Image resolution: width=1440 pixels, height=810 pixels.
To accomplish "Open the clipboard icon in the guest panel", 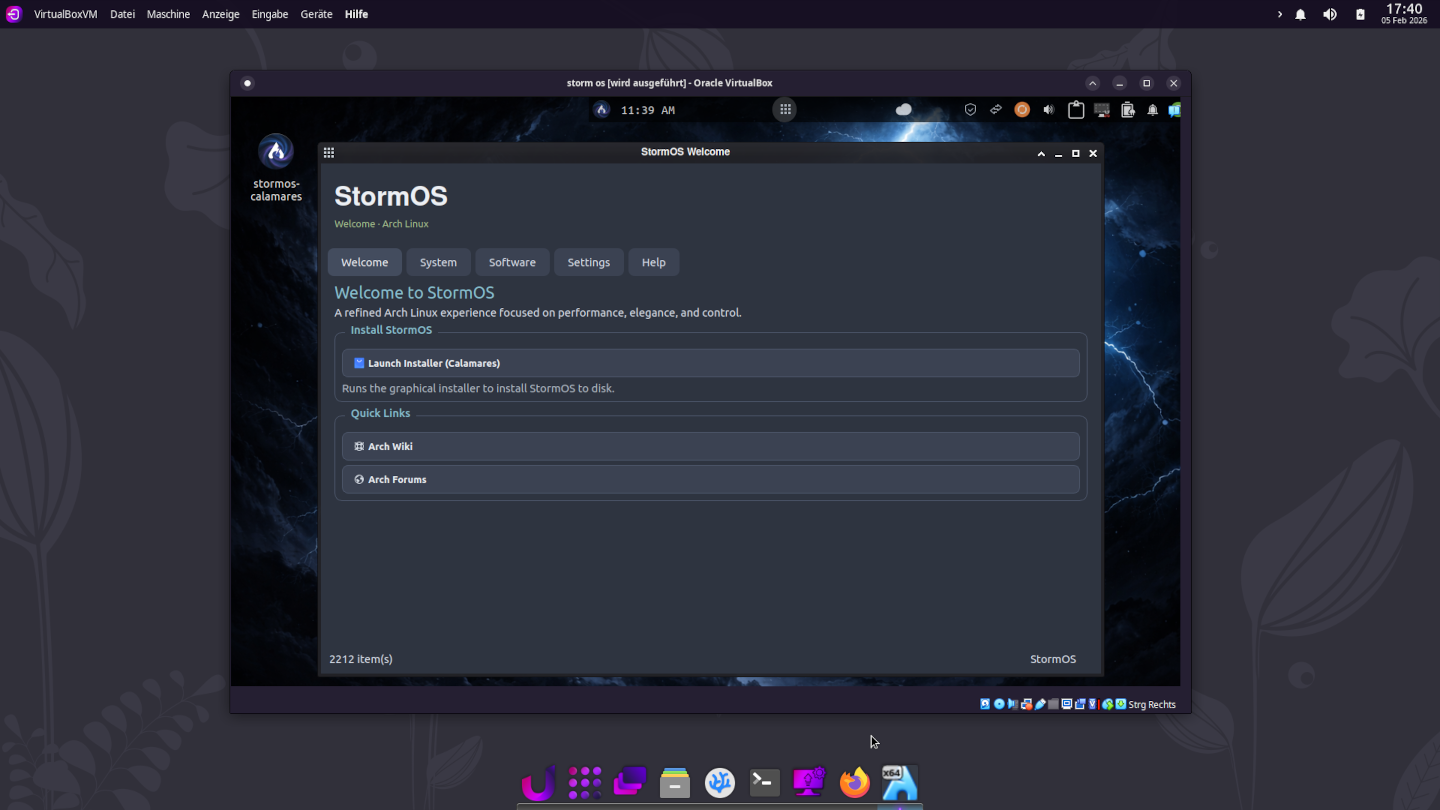I will click(1076, 110).
